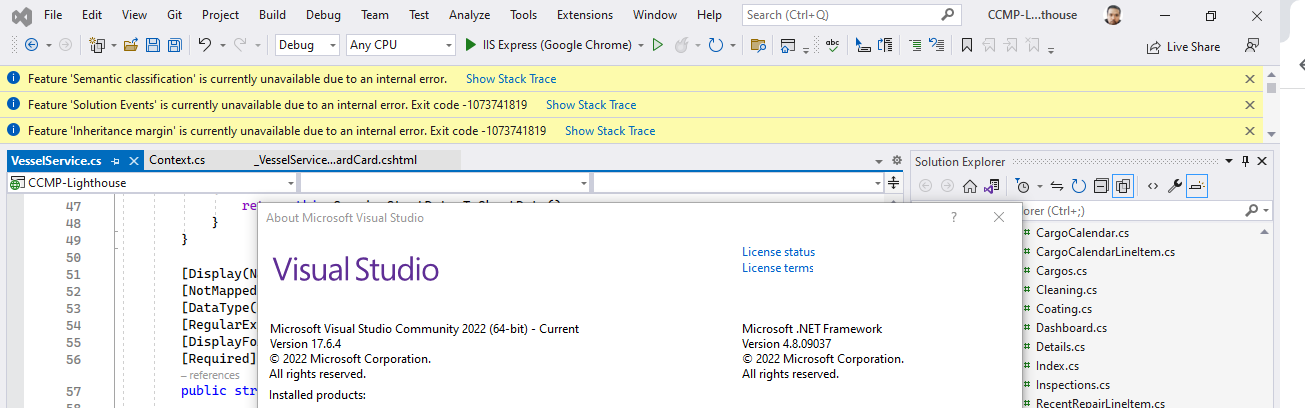The image size is (1305, 408).
Task: Click the Solution Explorer Home icon
Action: tap(969, 186)
